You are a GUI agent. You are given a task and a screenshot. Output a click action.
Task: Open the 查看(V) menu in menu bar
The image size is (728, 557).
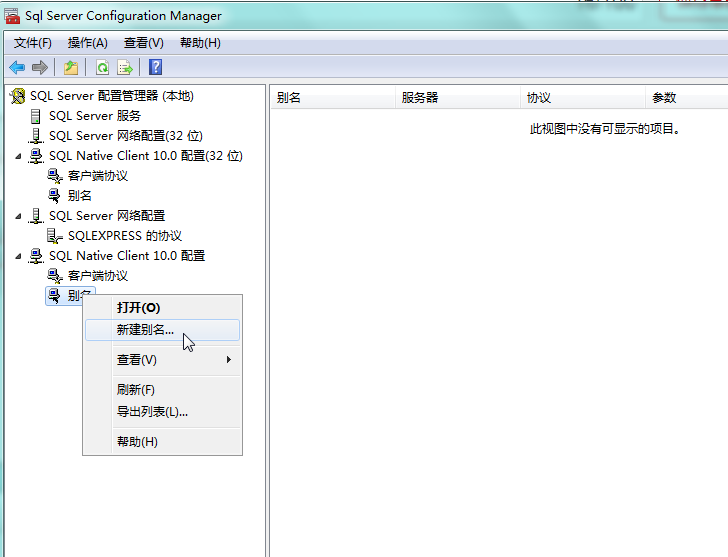143,43
